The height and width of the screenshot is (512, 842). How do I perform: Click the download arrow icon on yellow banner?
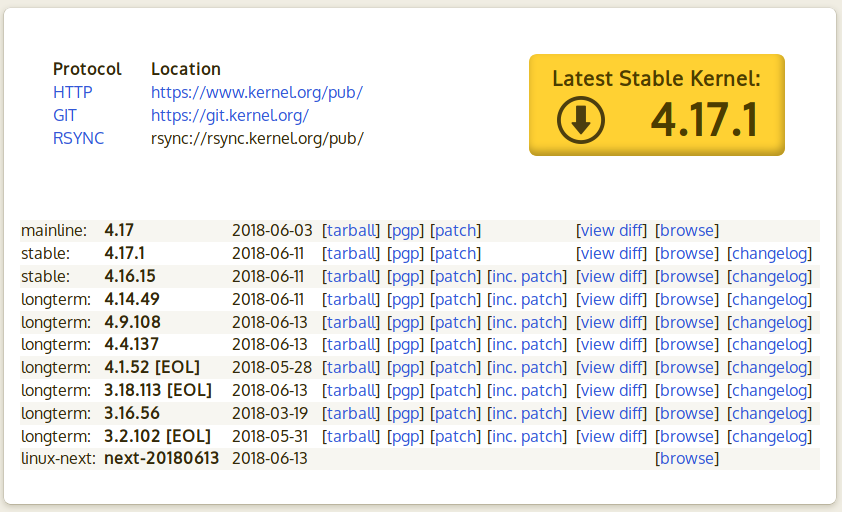pyautogui.click(x=580, y=120)
